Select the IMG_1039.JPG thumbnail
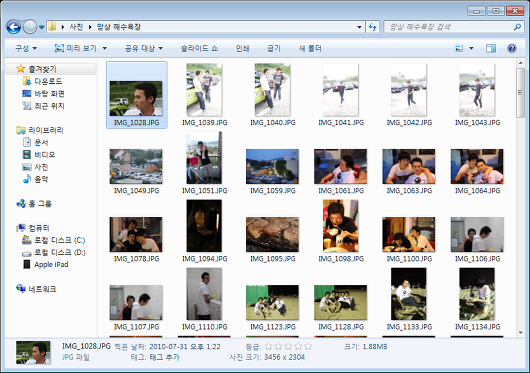Screen dimensions: 530x373 (x=204, y=90)
